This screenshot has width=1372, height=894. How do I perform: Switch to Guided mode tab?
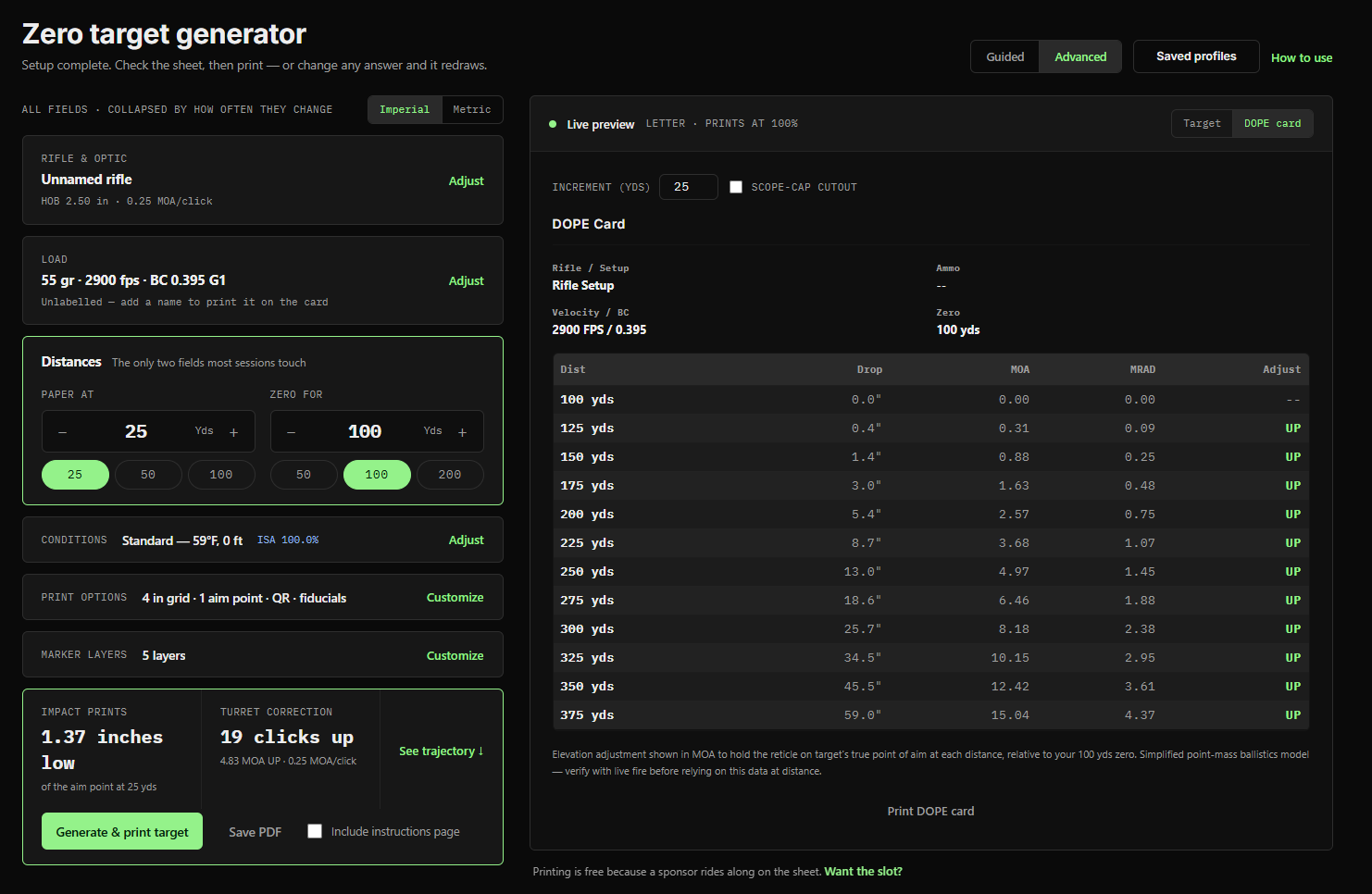(1005, 56)
